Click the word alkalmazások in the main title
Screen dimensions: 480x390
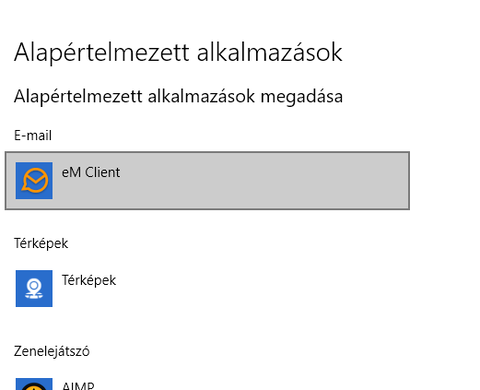(x=270, y=53)
